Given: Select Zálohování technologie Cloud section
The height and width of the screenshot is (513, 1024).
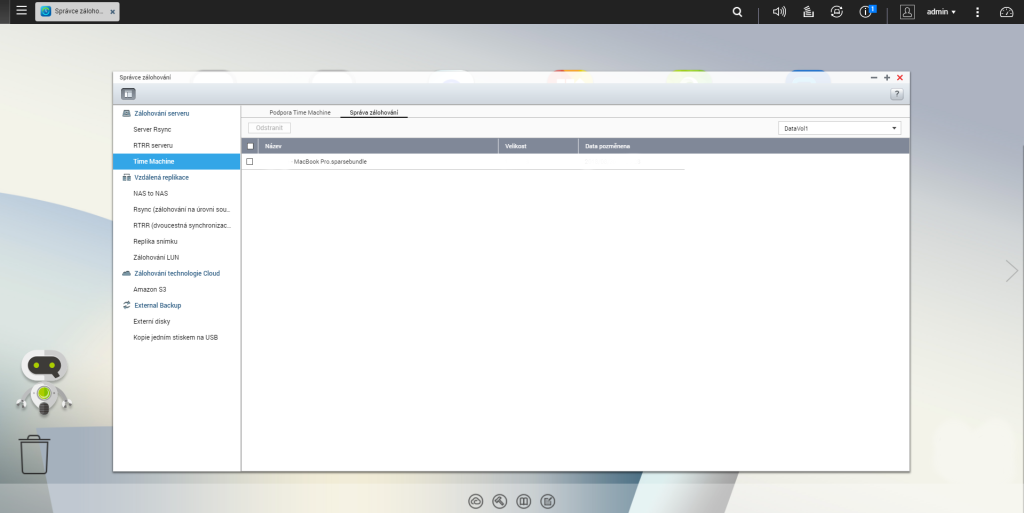Looking at the screenshot, I should pyautogui.click(x=177, y=273).
